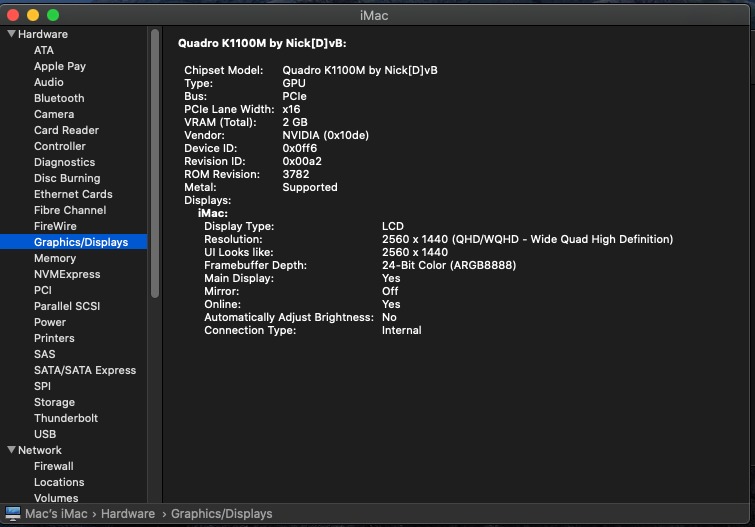The height and width of the screenshot is (527, 755).
Task: Click the Quadro K1100M bold heading
Action: tap(262, 43)
